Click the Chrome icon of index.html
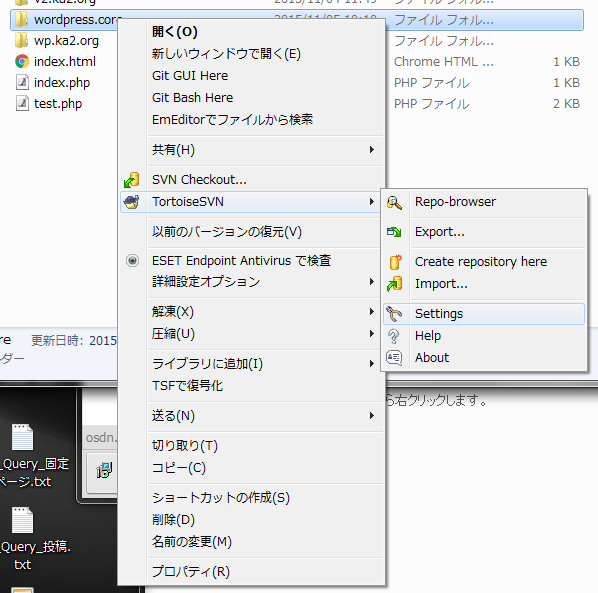This screenshot has height=593, width=598. point(22,61)
